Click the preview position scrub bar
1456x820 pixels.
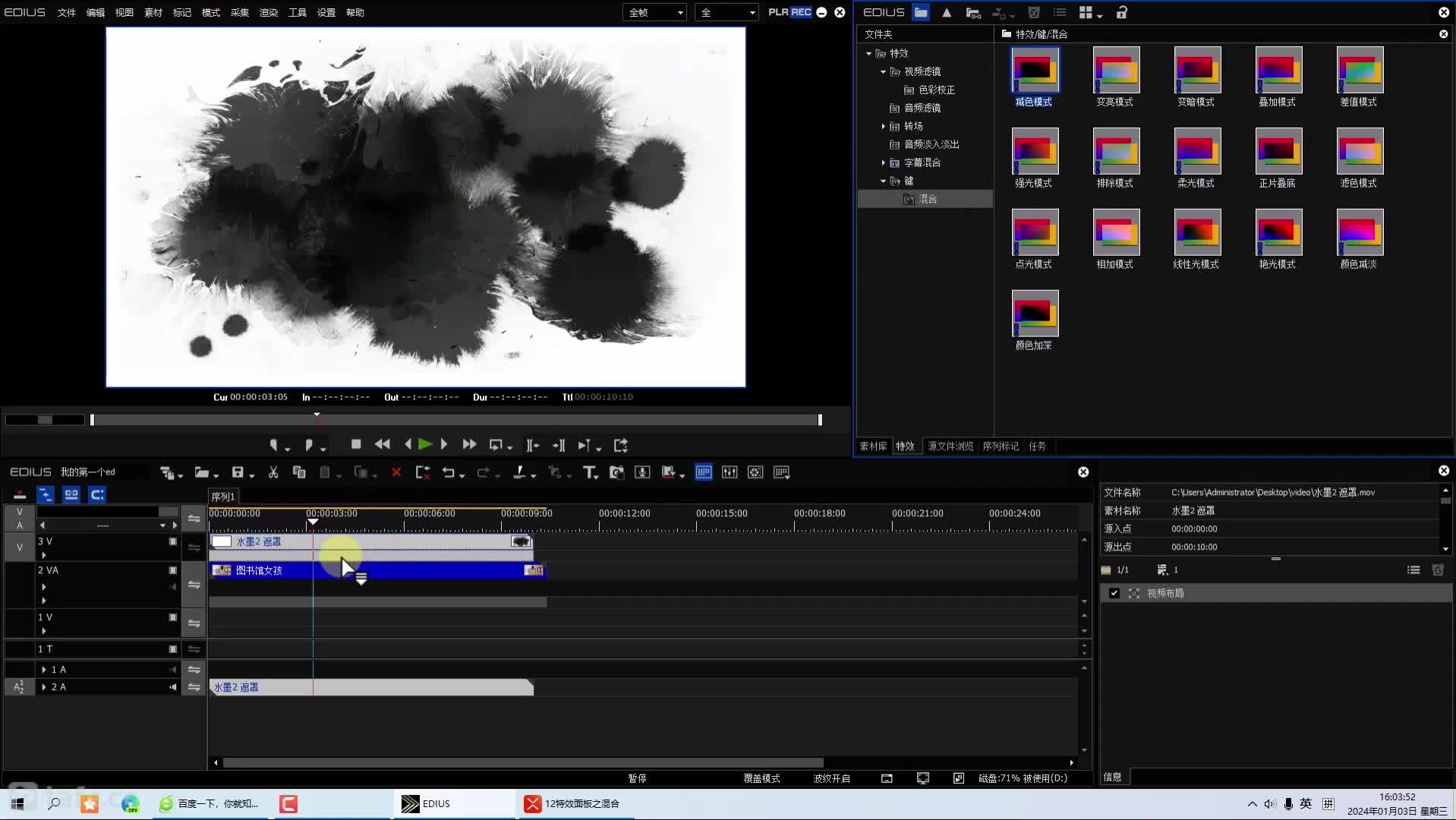pyautogui.click(x=455, y=420)
